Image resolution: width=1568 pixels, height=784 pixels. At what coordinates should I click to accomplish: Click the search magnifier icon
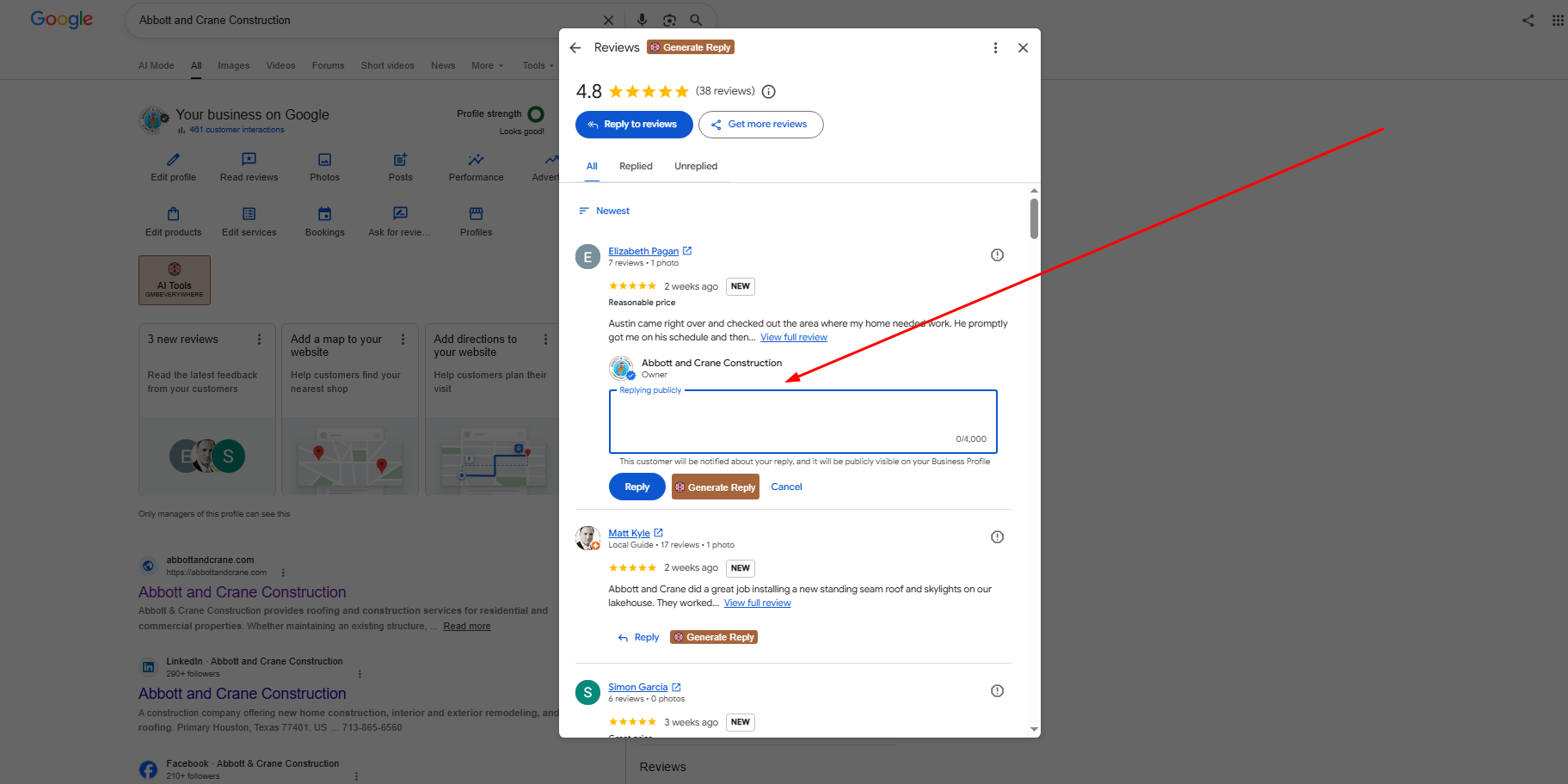696,21
